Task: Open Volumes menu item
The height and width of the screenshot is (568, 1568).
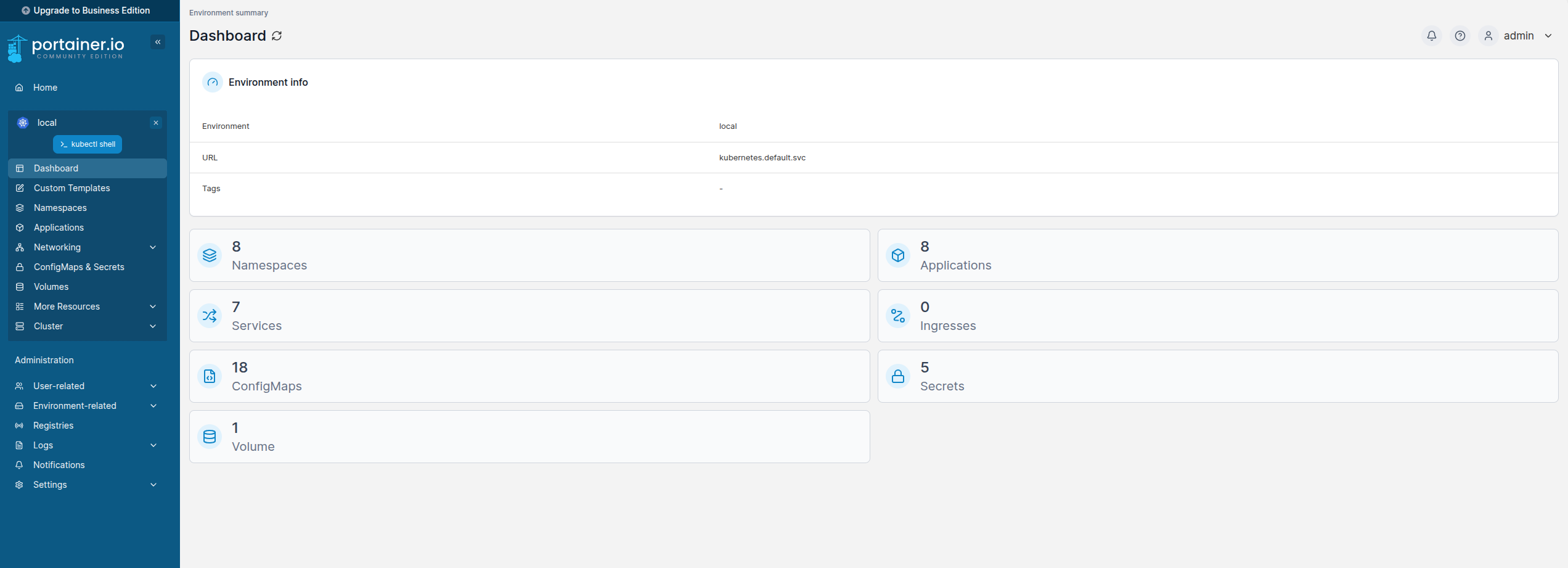Action: pos(88,287)
